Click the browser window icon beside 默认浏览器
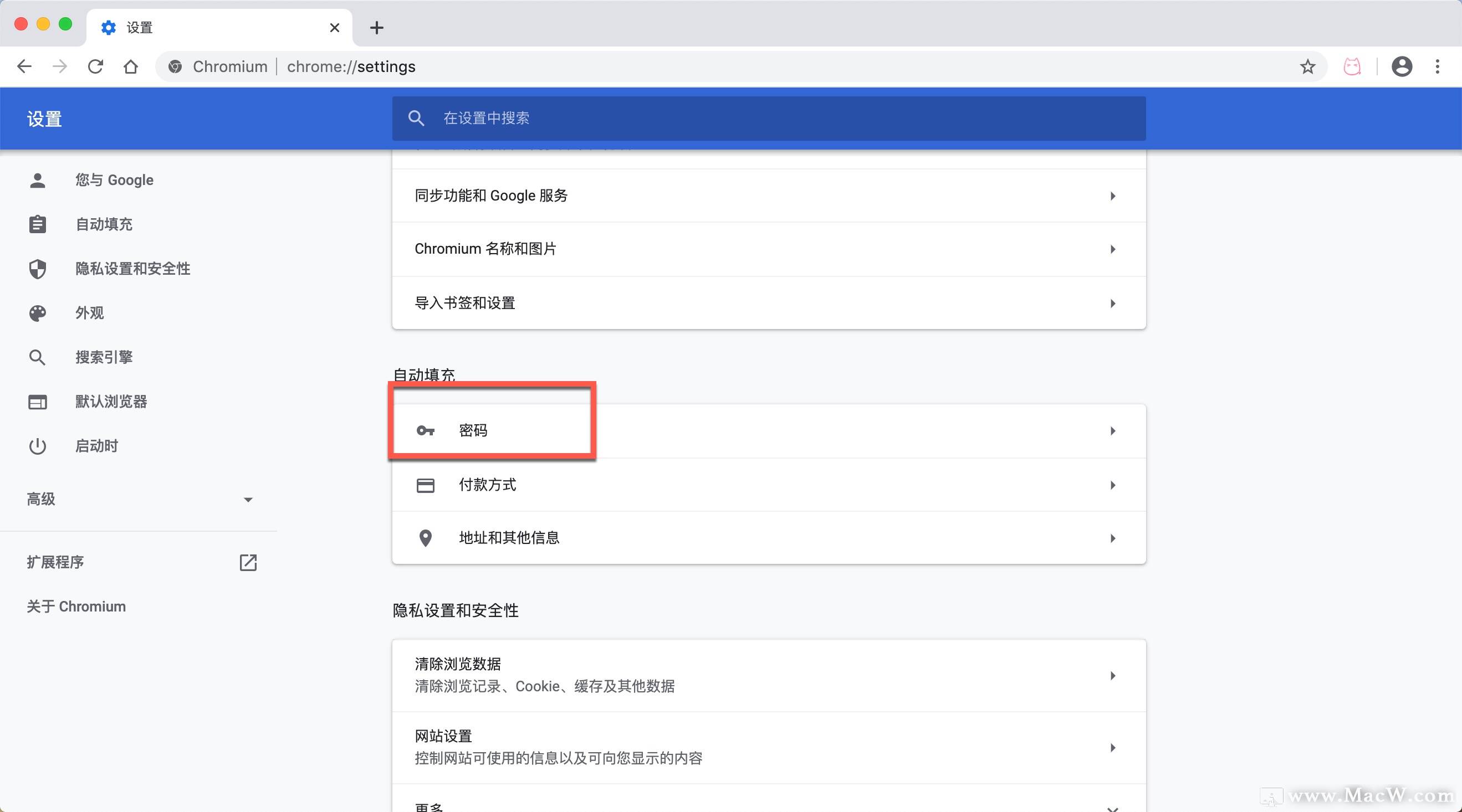This screenshot has width=1462, height=812. (38, 402)
